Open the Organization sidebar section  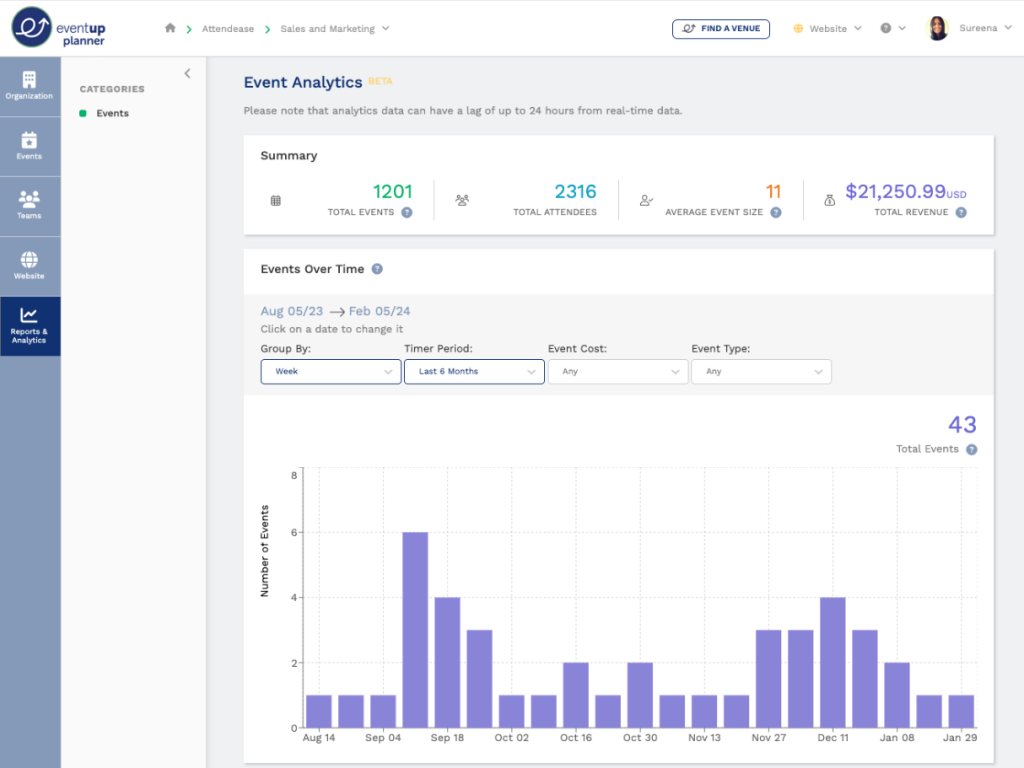point(29,86)
